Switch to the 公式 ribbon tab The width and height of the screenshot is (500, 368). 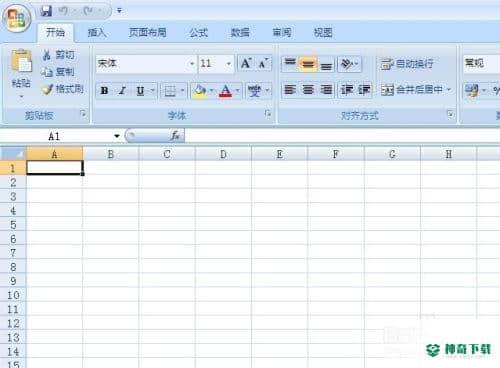[199, 32]
